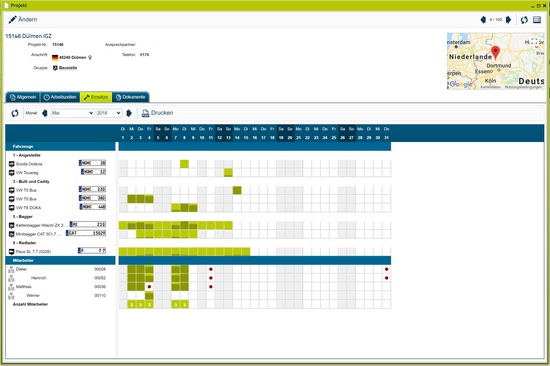Click the Mitarbeiter section header

60,260
